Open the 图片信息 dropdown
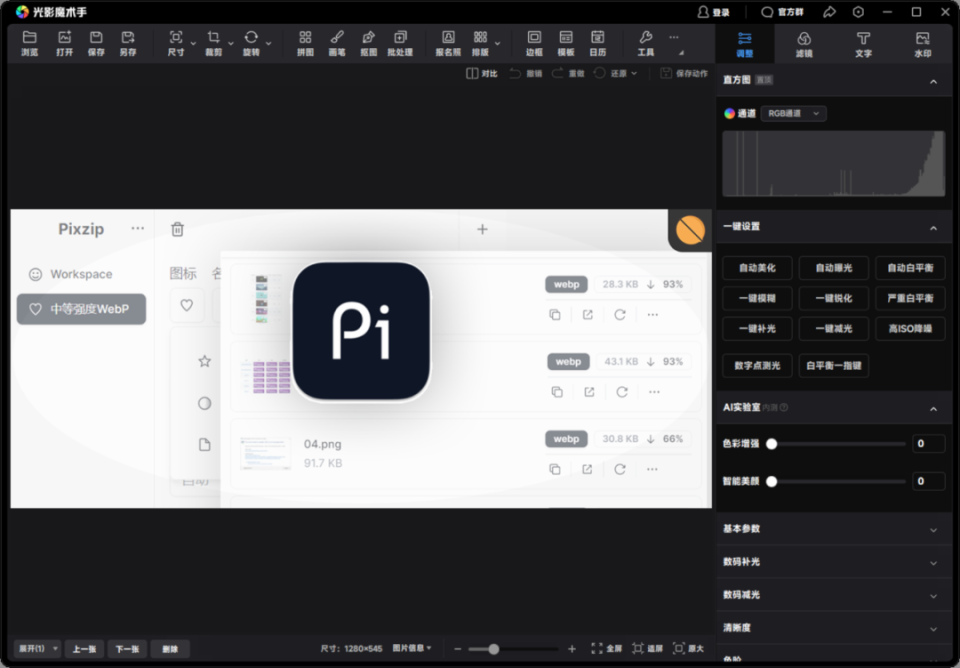 [x=412, y=649]
